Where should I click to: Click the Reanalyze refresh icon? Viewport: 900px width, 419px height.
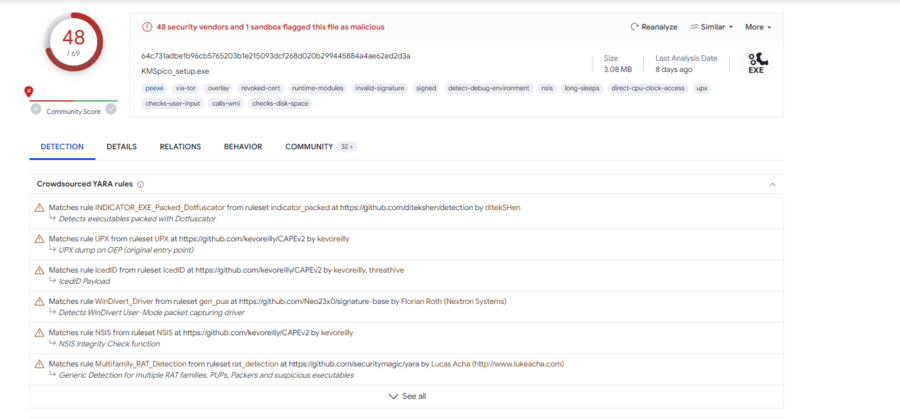coord(634,27)
